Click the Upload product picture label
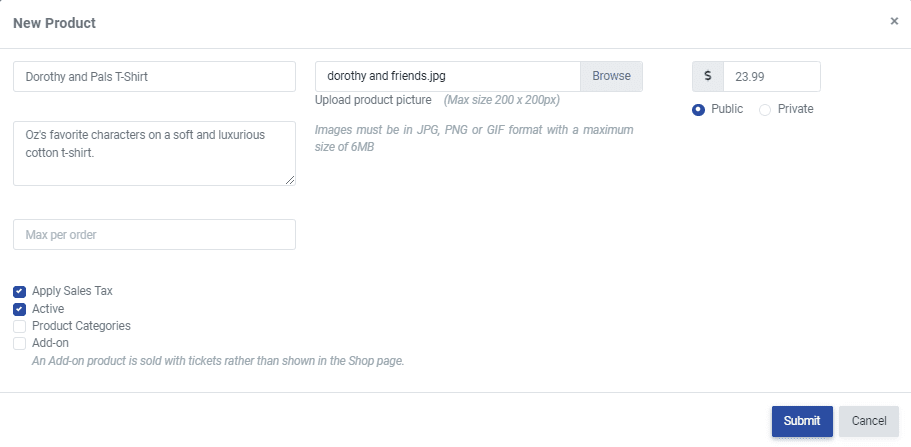 [x=373, y=100]
